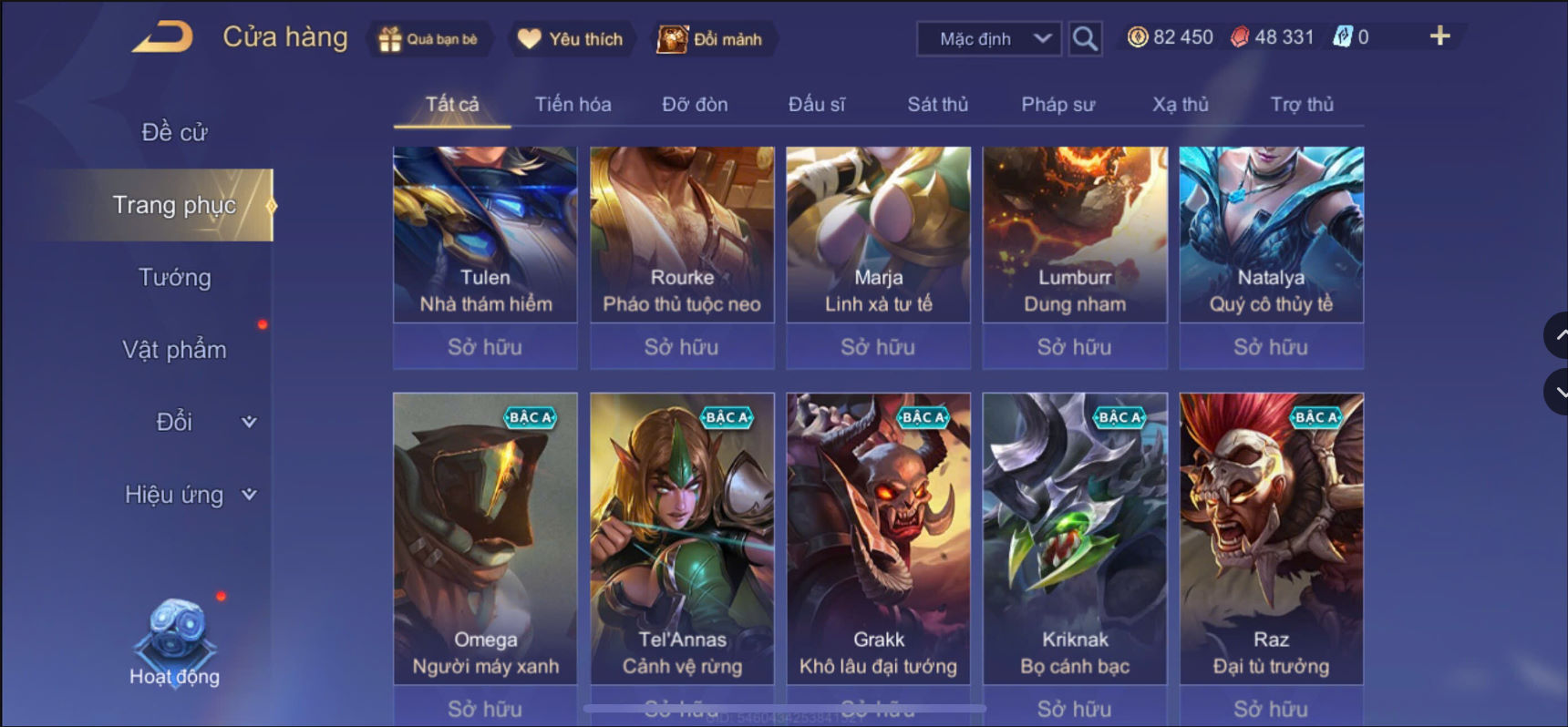Open the Hoạt động activity icon
Image resolution: width=1568 pixels, height=727 pixels.
175,642
